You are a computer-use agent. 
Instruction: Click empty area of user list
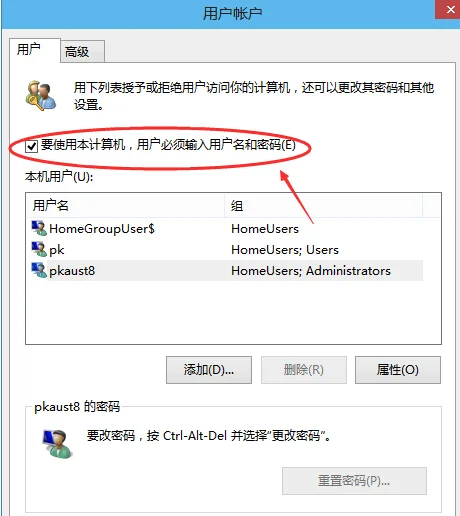click(233, 312)
